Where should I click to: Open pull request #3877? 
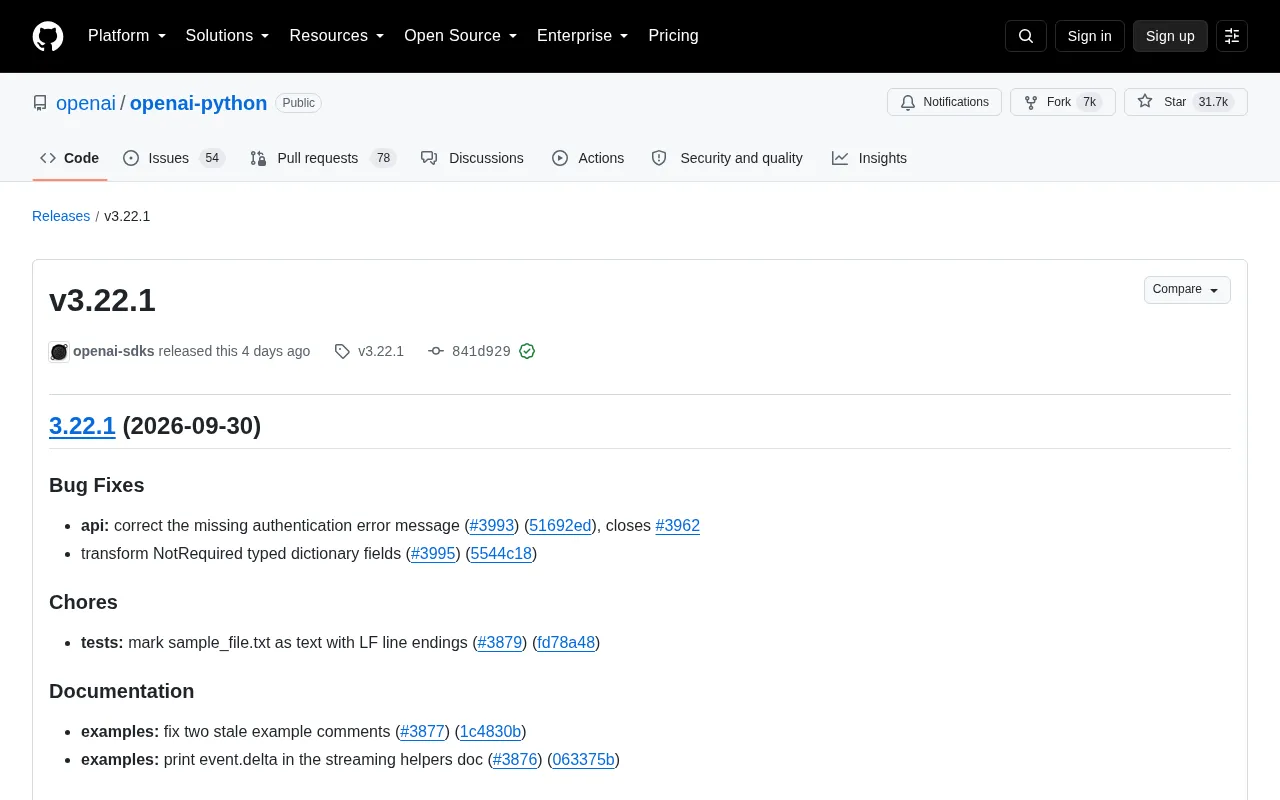pyautogui.click(x=423, y=731)
